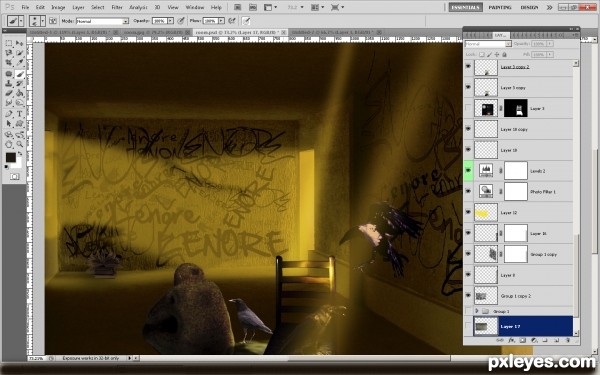600x375 pixels.
Task: Hide Layer 3 copy 2 via eye icon
Action: pos(468,67)
